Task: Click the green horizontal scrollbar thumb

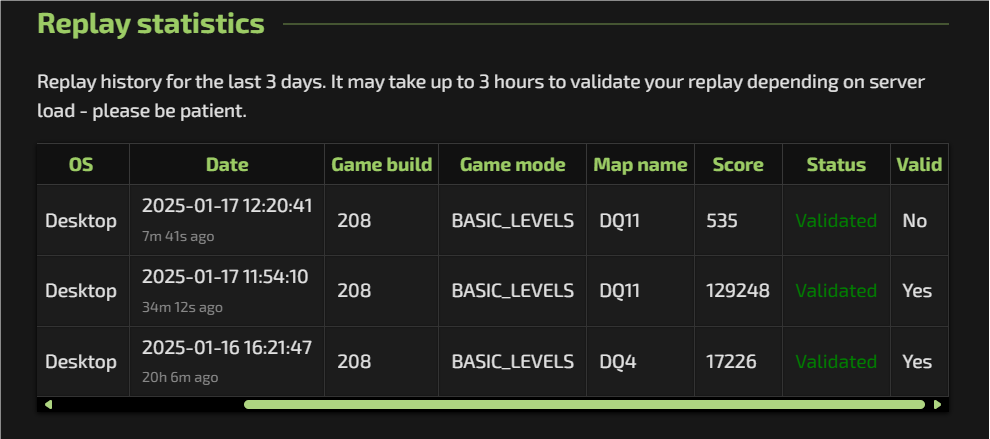Action: [584, 405]
